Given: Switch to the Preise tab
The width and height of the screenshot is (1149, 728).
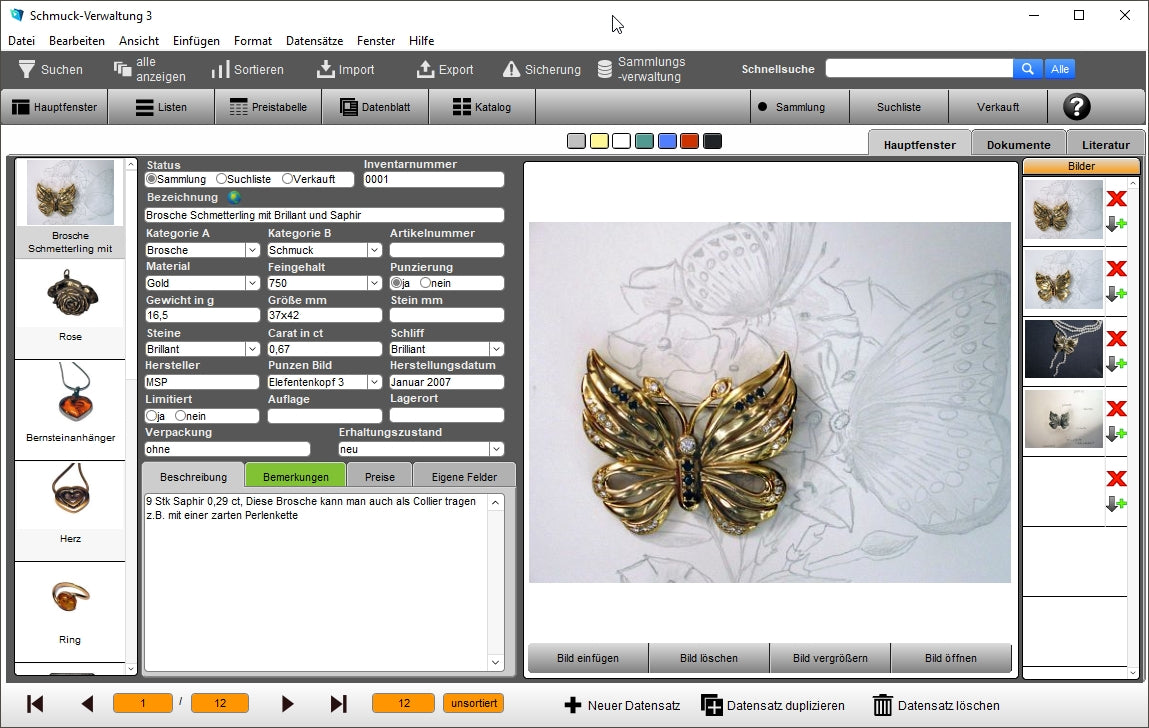Looking at the screenshot, I should pos(379,477).
